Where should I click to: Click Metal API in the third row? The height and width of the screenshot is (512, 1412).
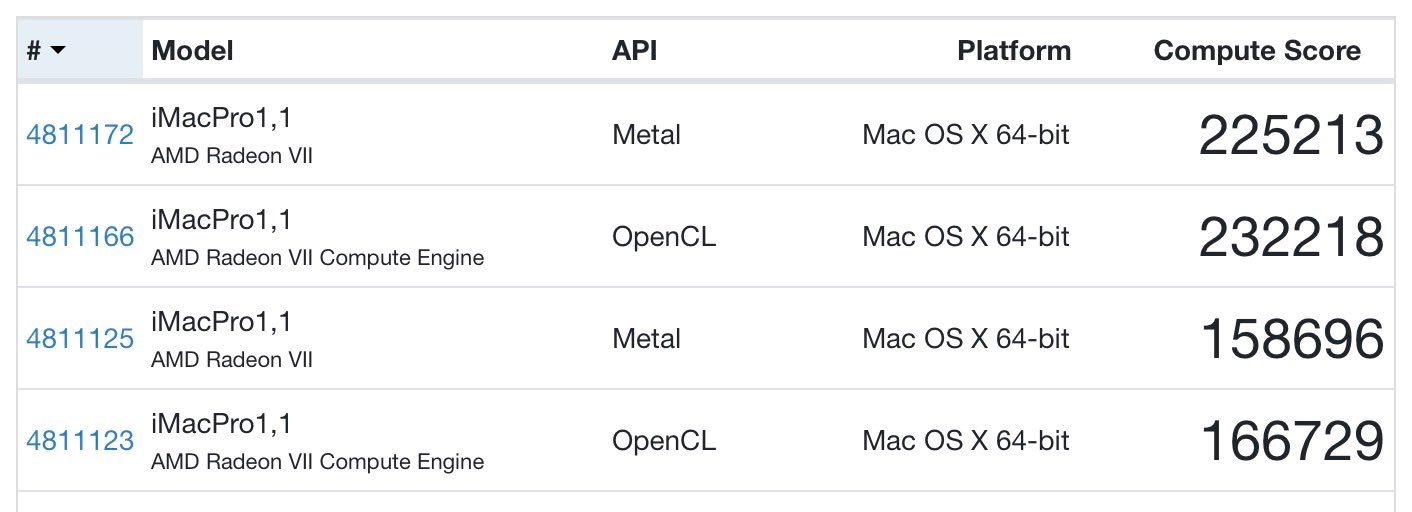point(646,339)
